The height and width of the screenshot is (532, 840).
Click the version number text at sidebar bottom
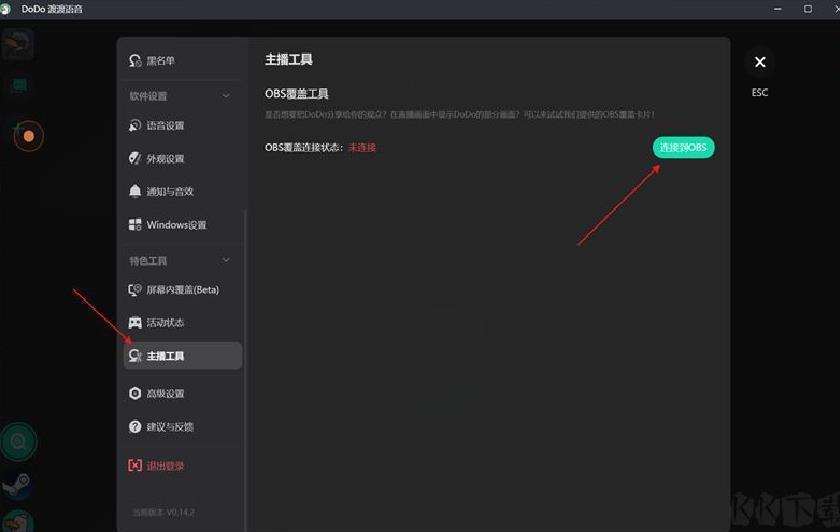coord(163,512)
